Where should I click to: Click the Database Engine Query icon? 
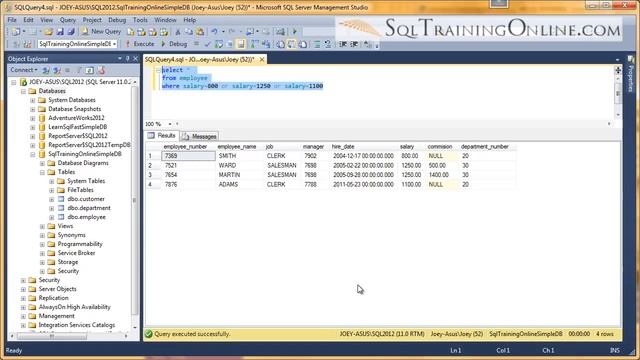(x=131, y=31)
